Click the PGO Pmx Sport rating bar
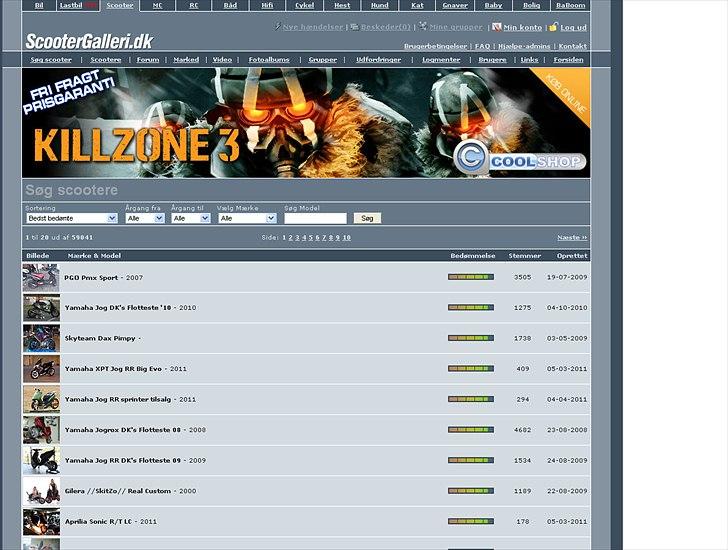Screen dimensions: 728x550 [470, 277]
